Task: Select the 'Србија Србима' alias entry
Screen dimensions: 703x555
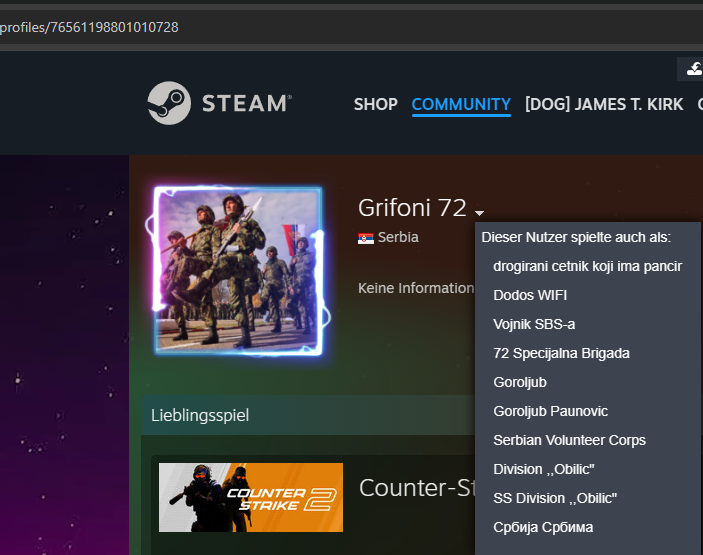Action: pos(543,527)
